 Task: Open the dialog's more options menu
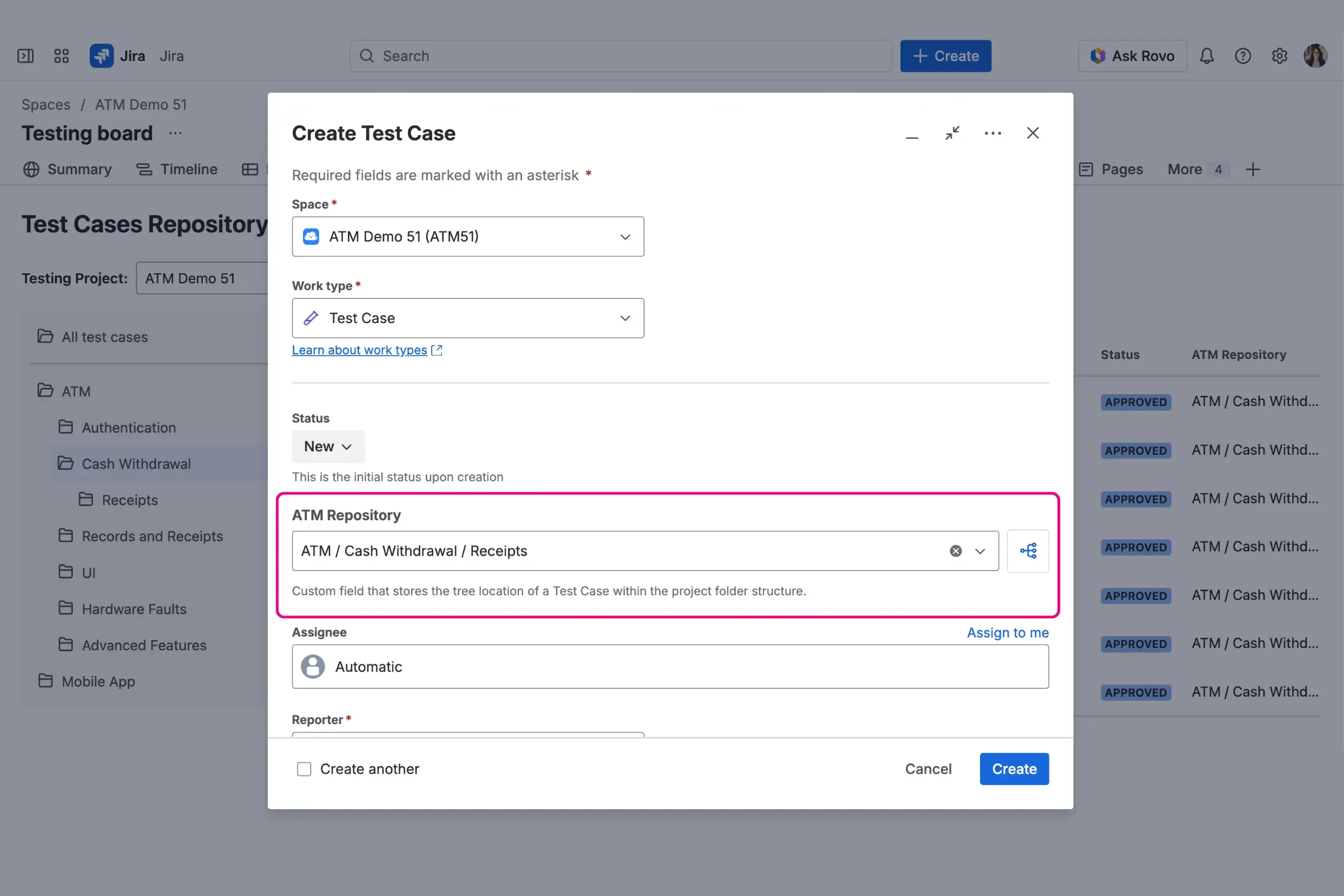click(x=992, y=133)
